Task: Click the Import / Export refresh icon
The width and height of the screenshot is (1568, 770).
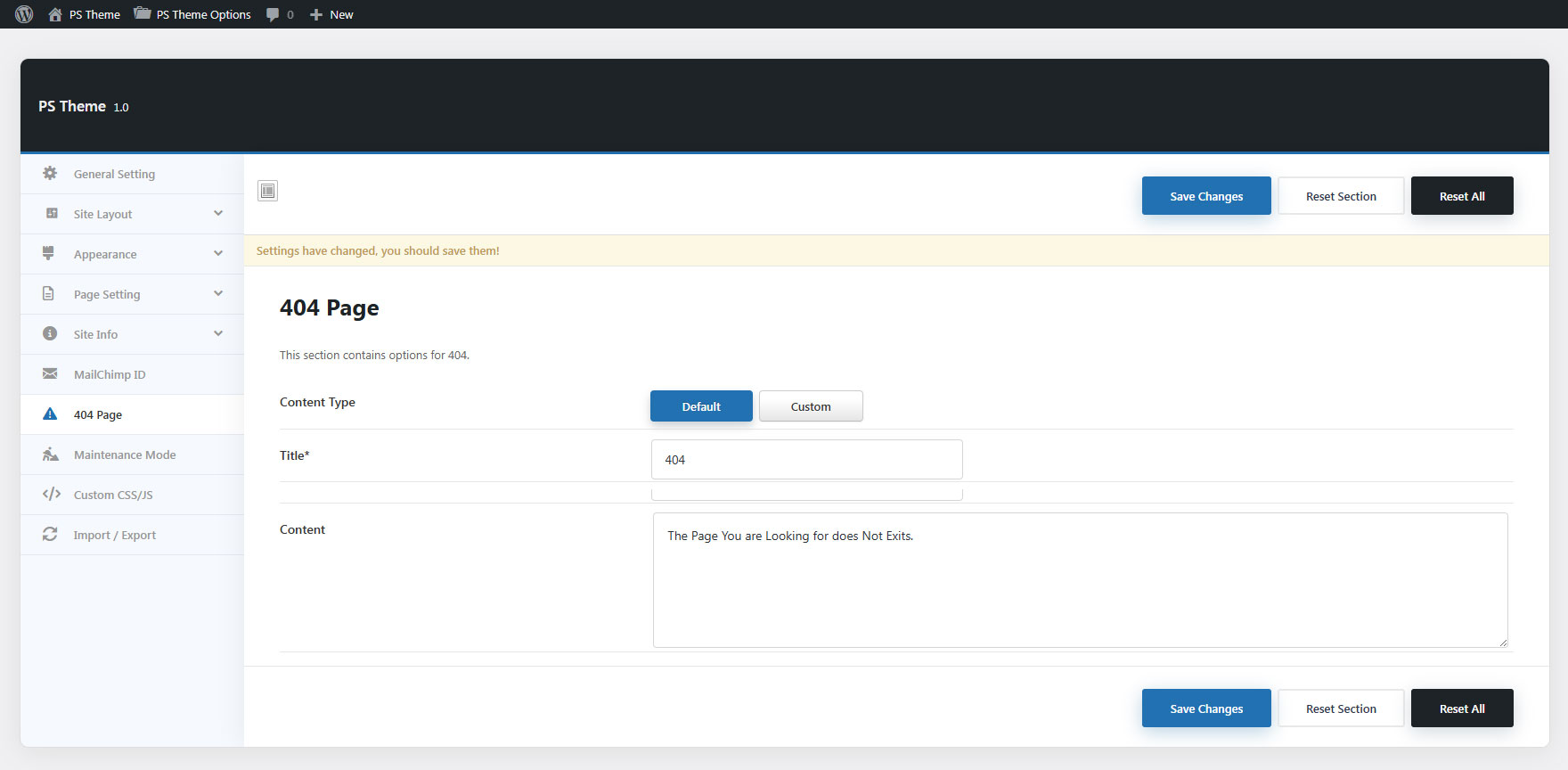Action: [x=50, y=535]
